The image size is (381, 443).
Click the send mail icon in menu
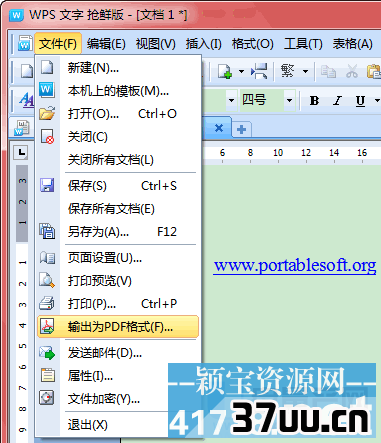pos(47,353)
